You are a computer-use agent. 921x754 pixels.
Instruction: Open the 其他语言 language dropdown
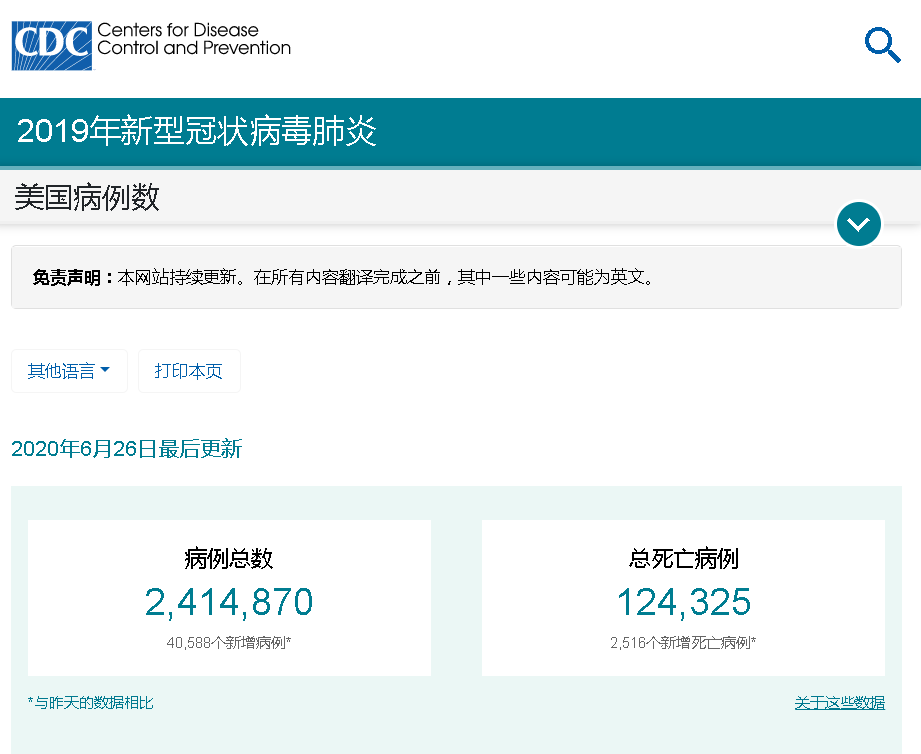[69, 370]
